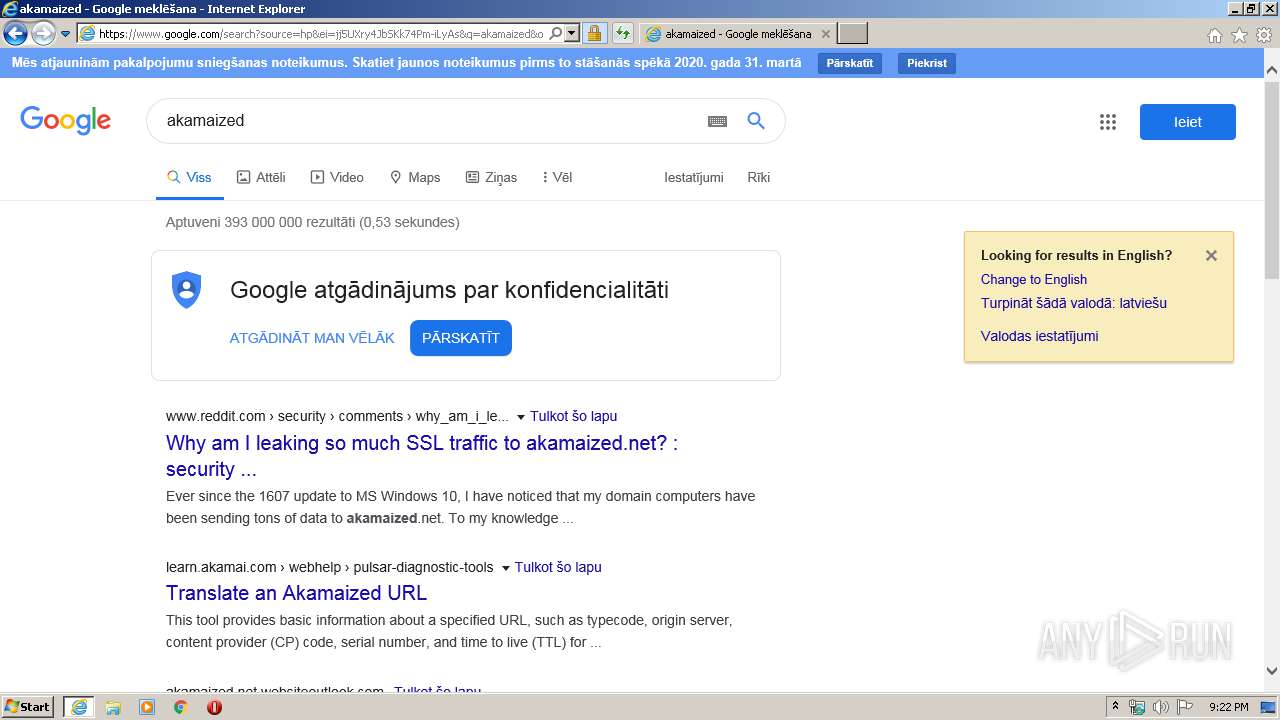
Task: Expand the reddit result options arrow
Action: point(520,417)
